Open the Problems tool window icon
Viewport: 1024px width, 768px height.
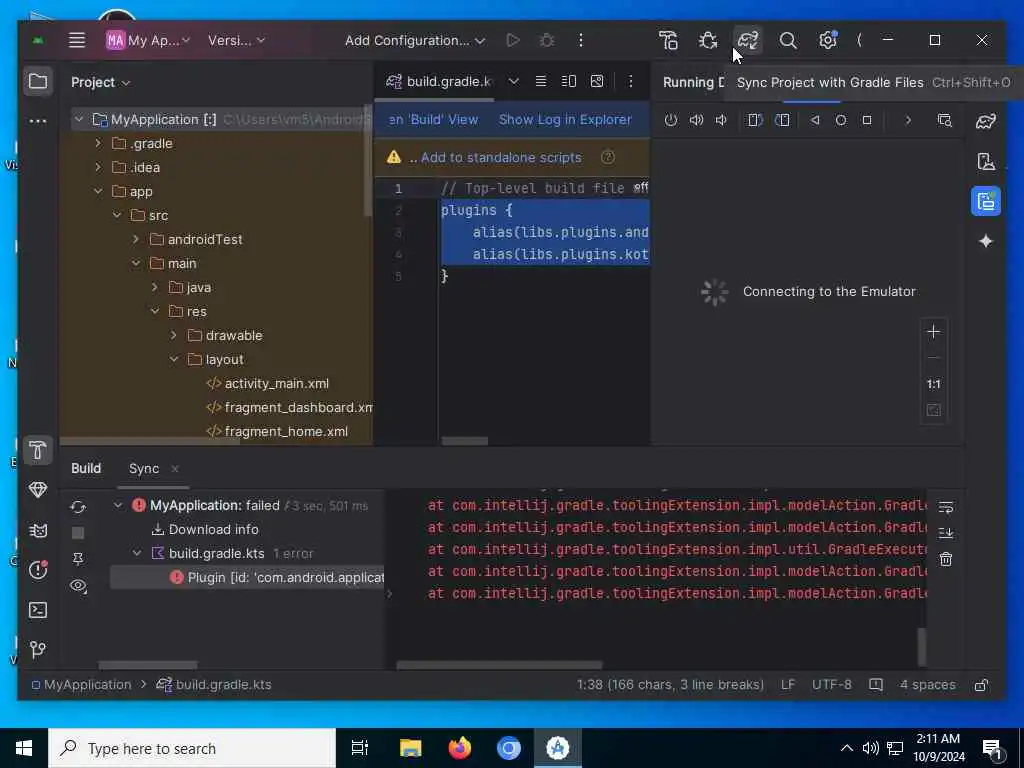pos(38,570)
